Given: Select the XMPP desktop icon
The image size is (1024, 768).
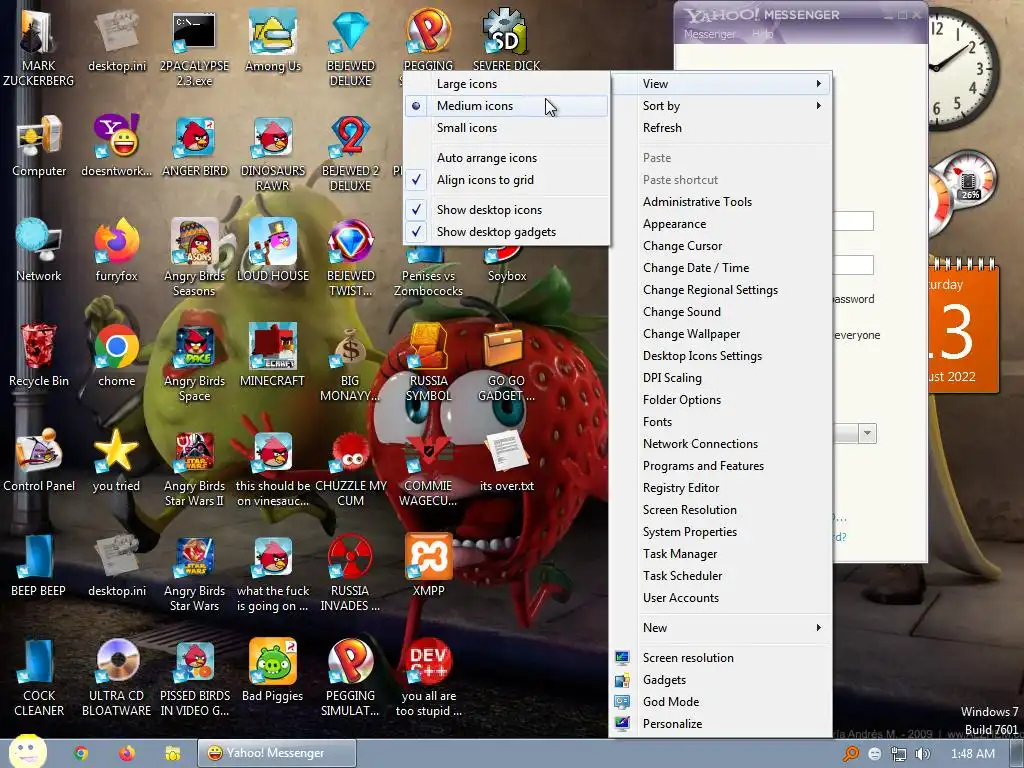Looking at the screenshot, I should click(428, 565).
